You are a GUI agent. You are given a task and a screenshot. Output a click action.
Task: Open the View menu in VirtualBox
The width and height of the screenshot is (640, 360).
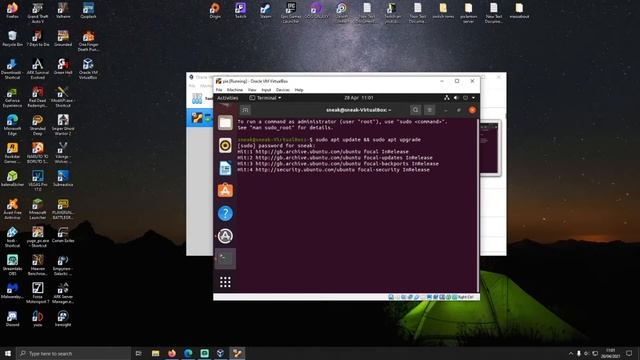click(x=252, y=90)
